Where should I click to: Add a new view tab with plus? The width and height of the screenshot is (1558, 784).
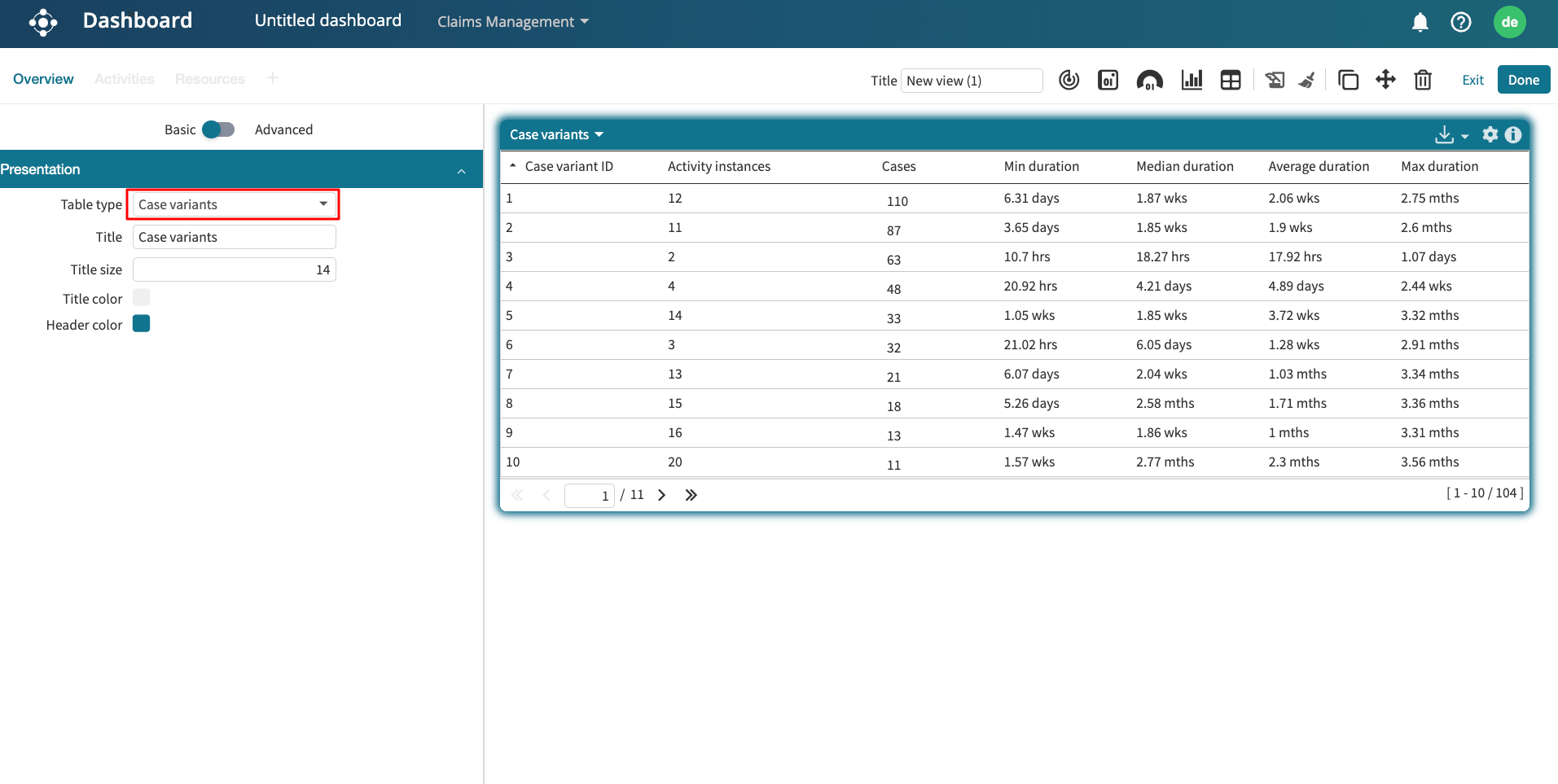point(273,78)
